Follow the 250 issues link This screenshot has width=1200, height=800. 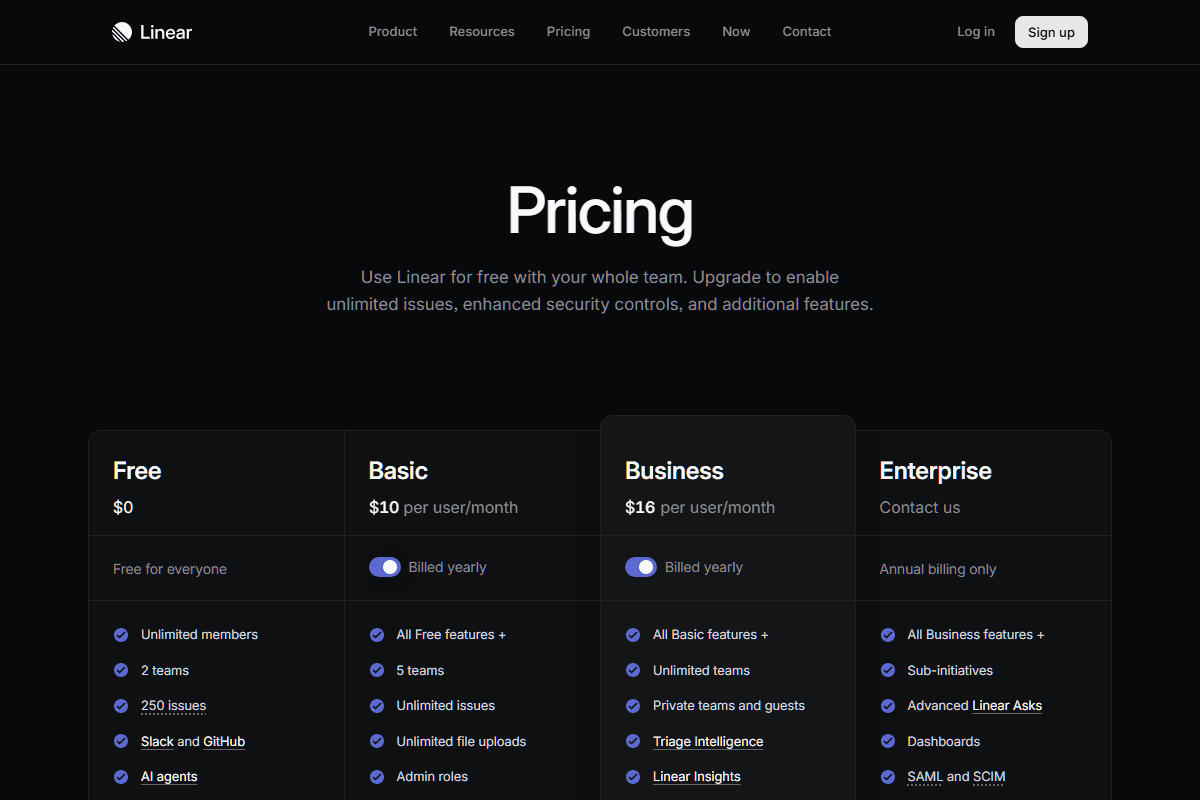click(172, 705)
